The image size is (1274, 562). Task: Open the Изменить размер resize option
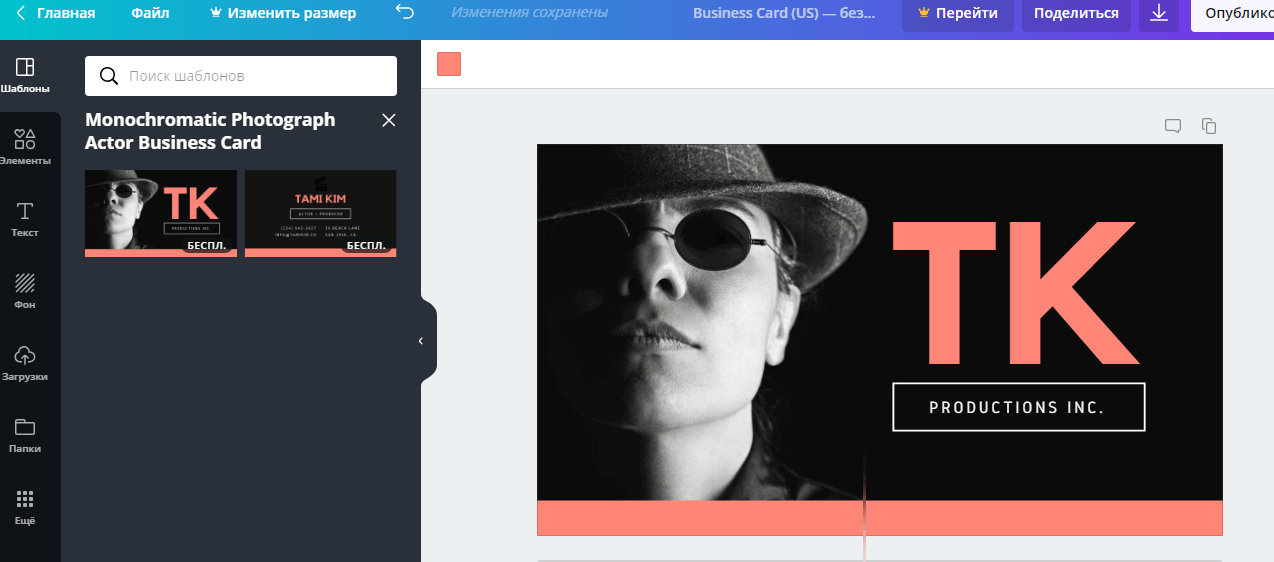tap(283, 13)
